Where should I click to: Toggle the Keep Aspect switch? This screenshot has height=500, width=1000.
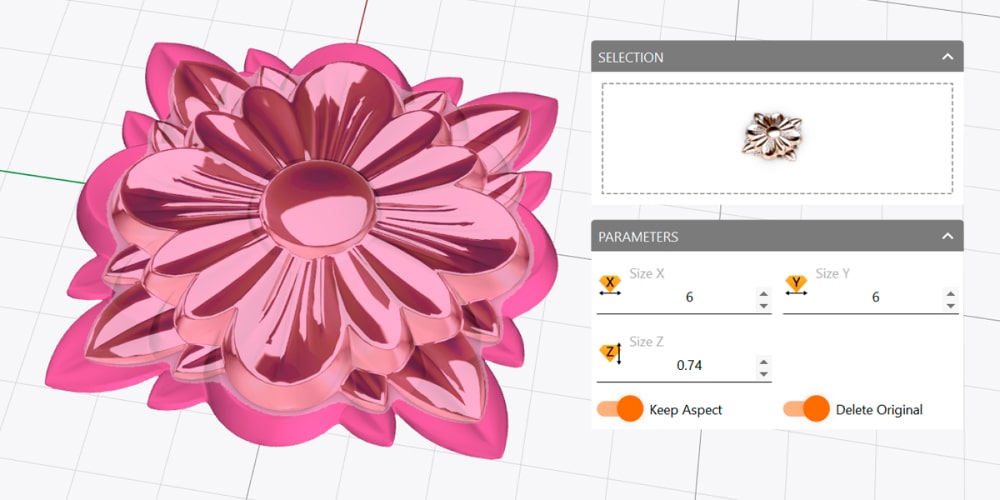click(618, 409)
